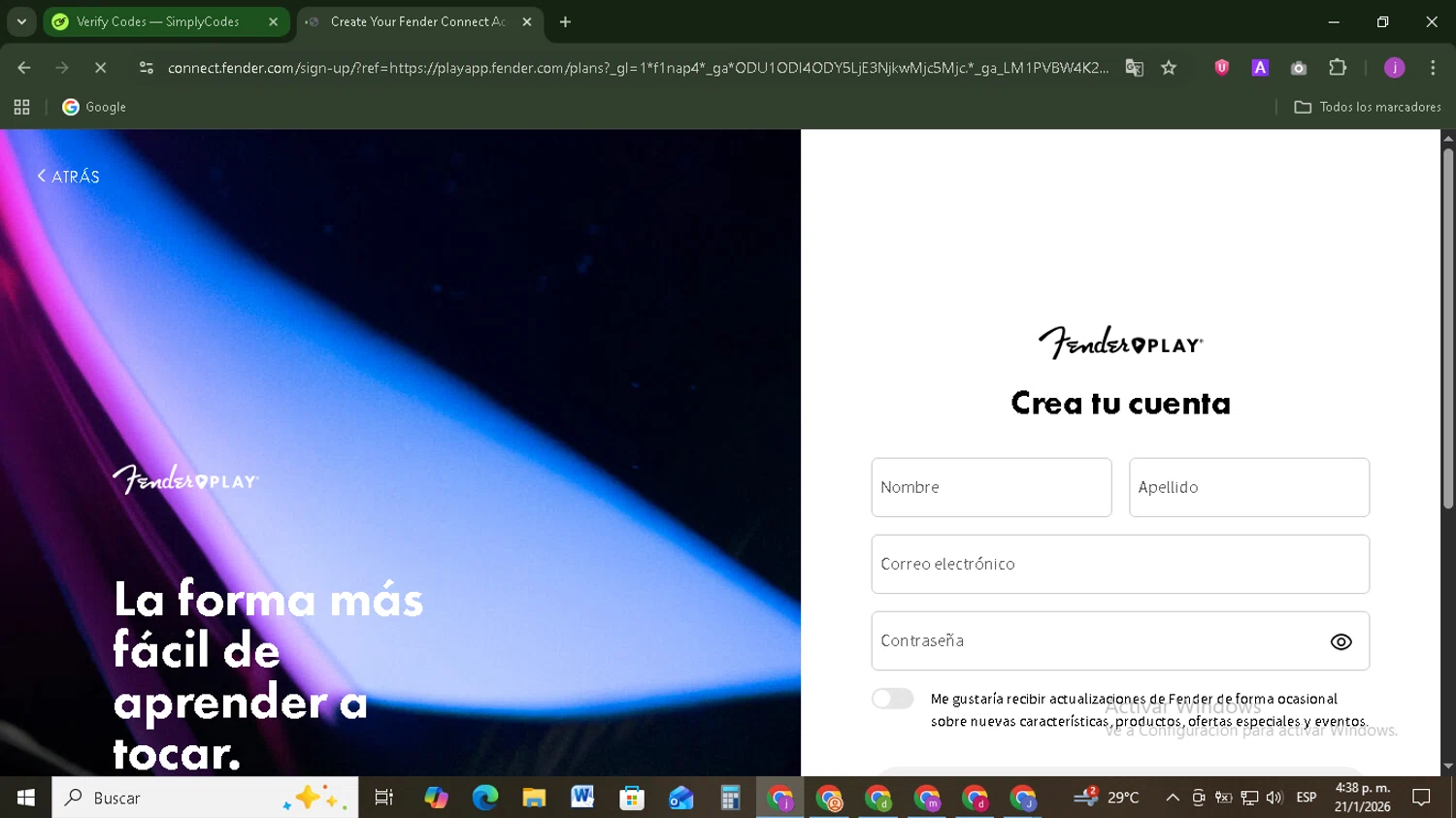Click the page vertical scrollbar
Screen dimensions: 1456x818
[x=1448, y=330]
